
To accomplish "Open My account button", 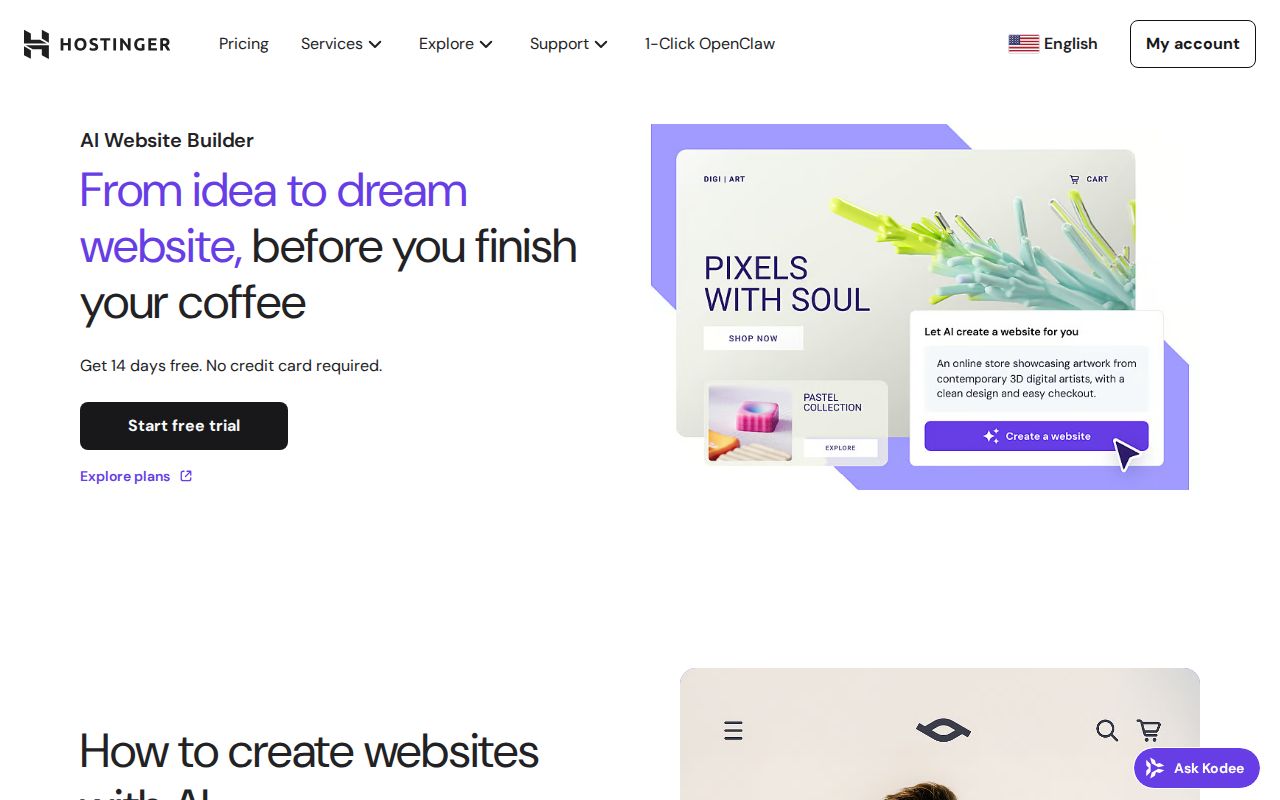I will tap(1193, 44).
